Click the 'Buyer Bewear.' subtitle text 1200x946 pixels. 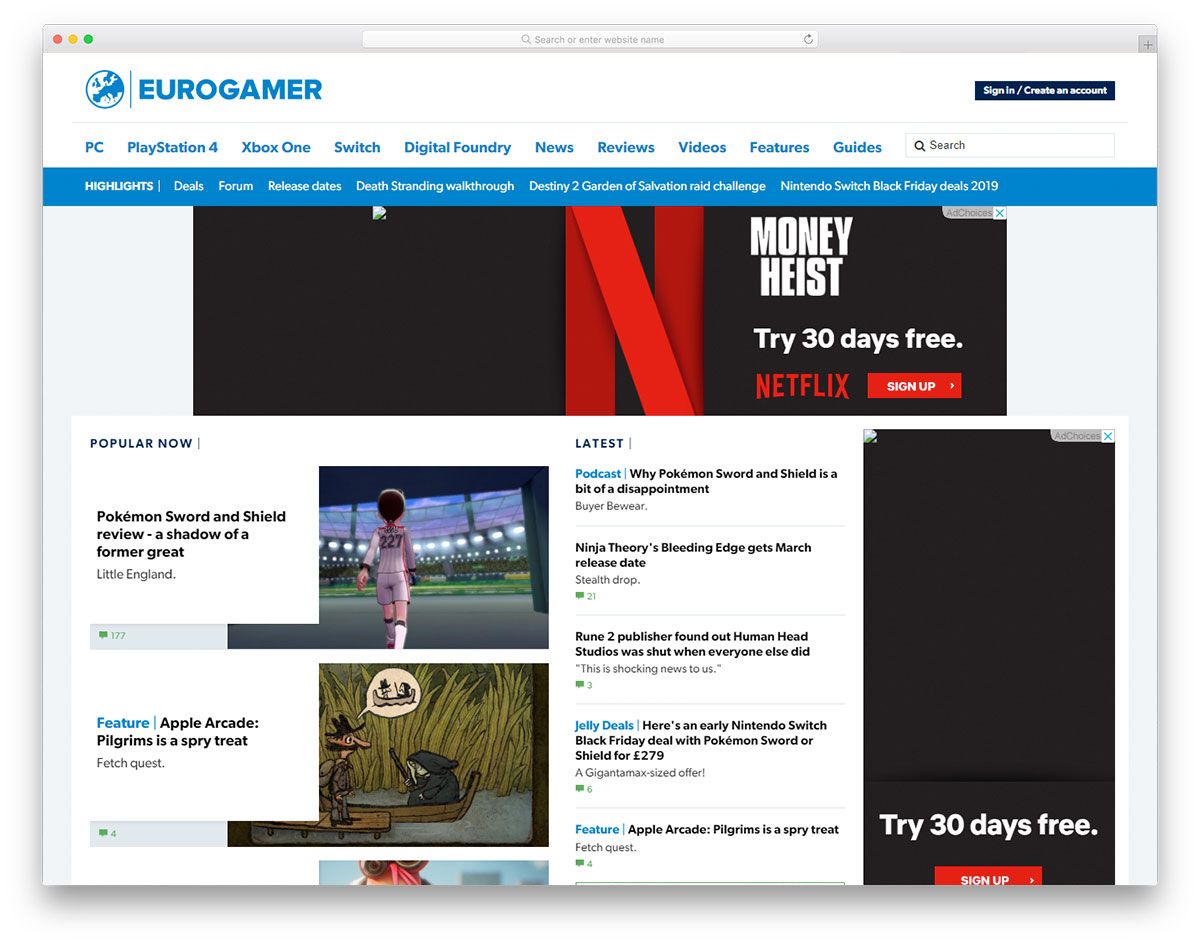(611, 506)
